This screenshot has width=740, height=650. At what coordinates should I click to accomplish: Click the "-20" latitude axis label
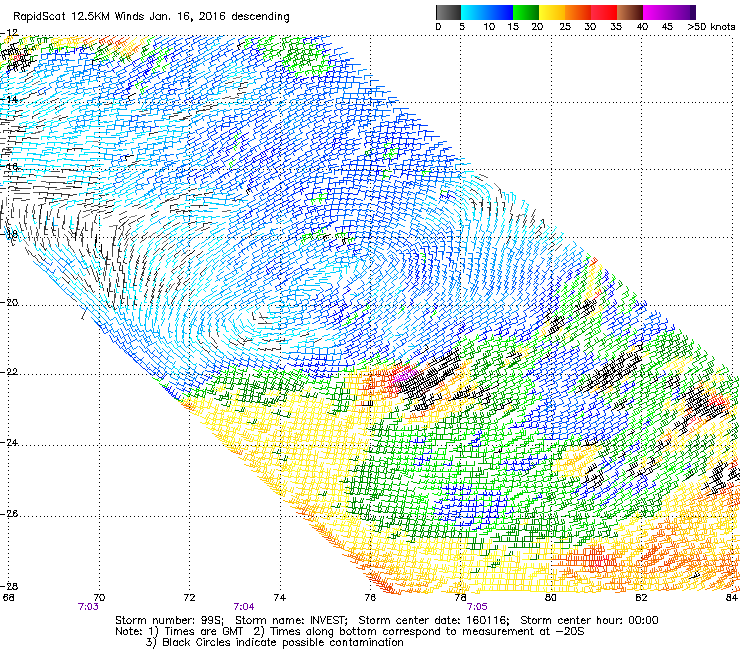pos(9,303)
